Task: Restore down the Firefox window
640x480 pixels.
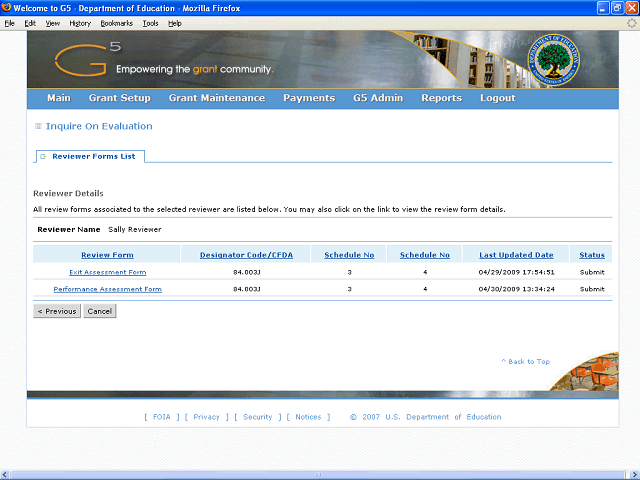Action: 617,8
